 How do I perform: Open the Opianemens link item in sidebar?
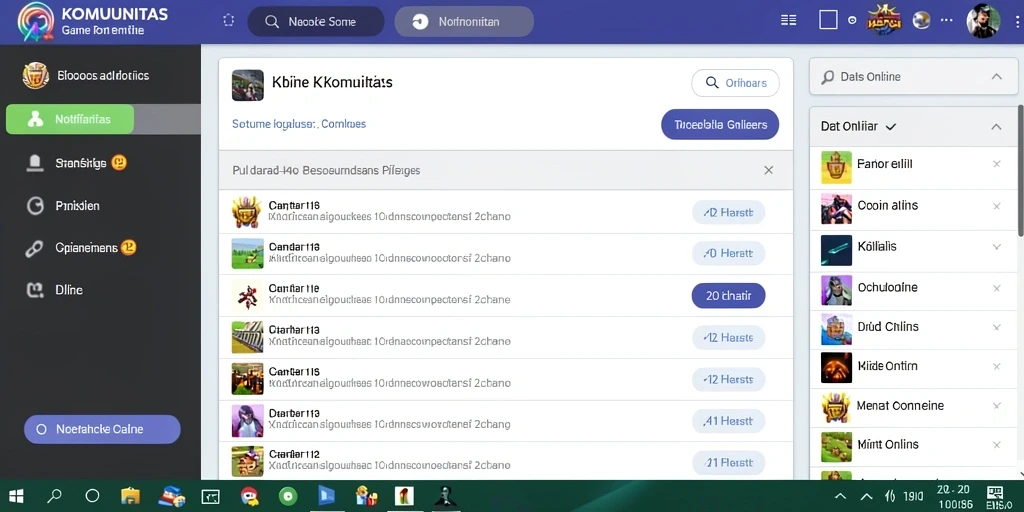point(80,248)
